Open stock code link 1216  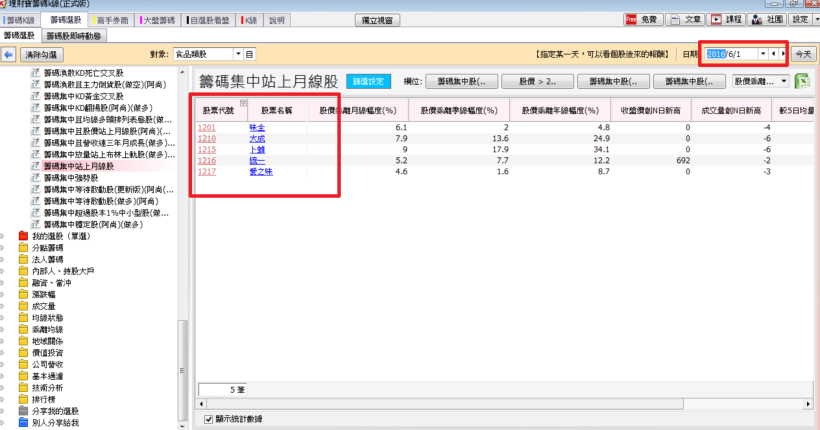pos(207,161)
